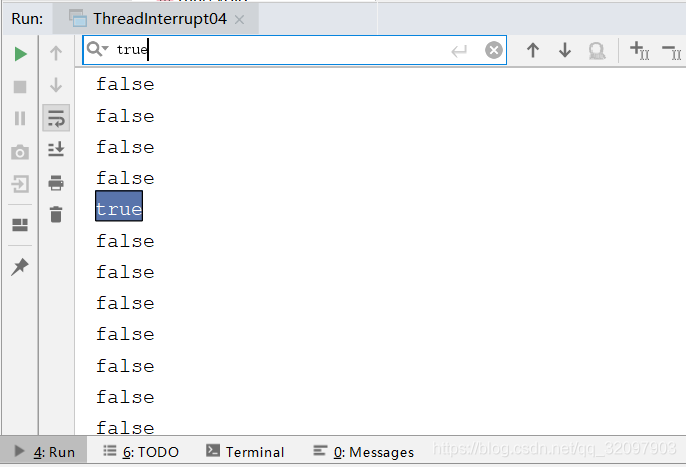Clear all console output with trash icon
686x467 pixels.
coord(56,214)
